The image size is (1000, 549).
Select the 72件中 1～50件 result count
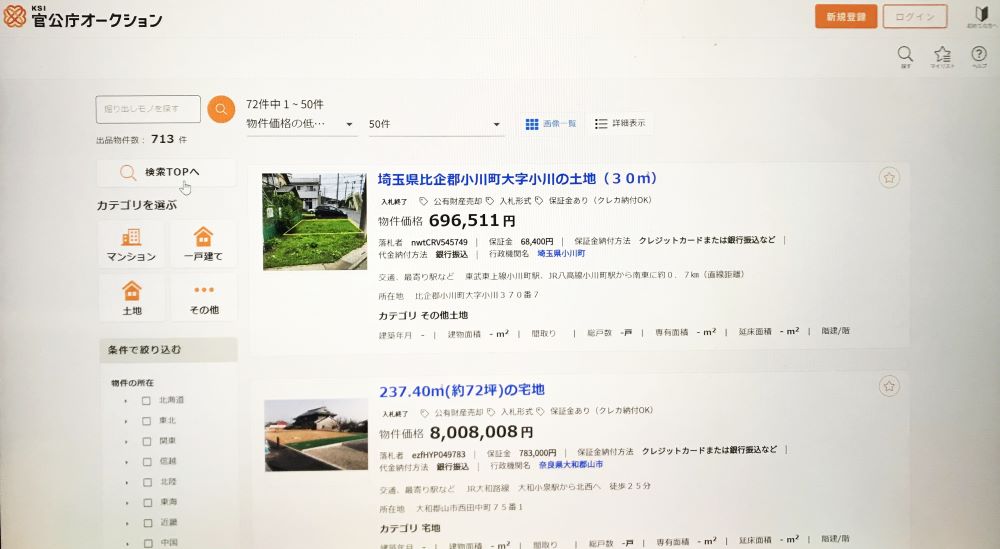(285, 104)
